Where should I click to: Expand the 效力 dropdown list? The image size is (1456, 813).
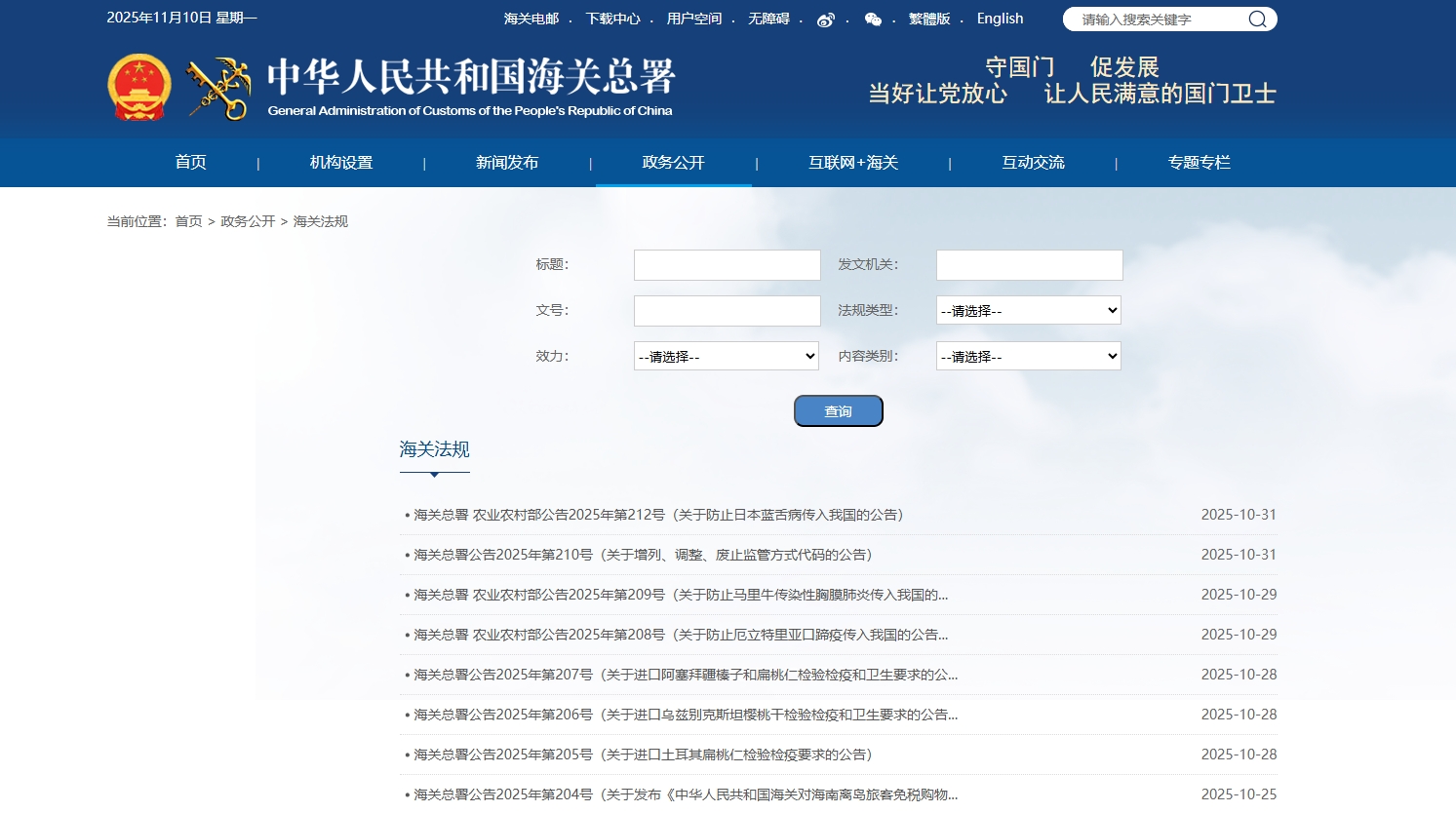coord(726,356)
